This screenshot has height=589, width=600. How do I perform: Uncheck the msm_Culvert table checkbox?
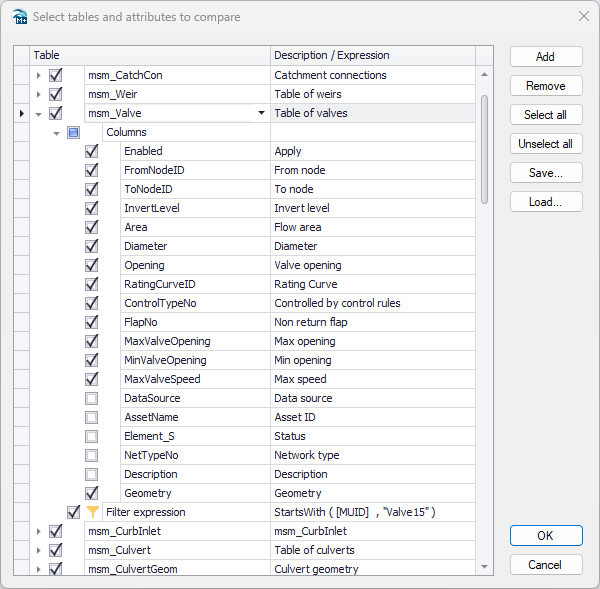55,550
